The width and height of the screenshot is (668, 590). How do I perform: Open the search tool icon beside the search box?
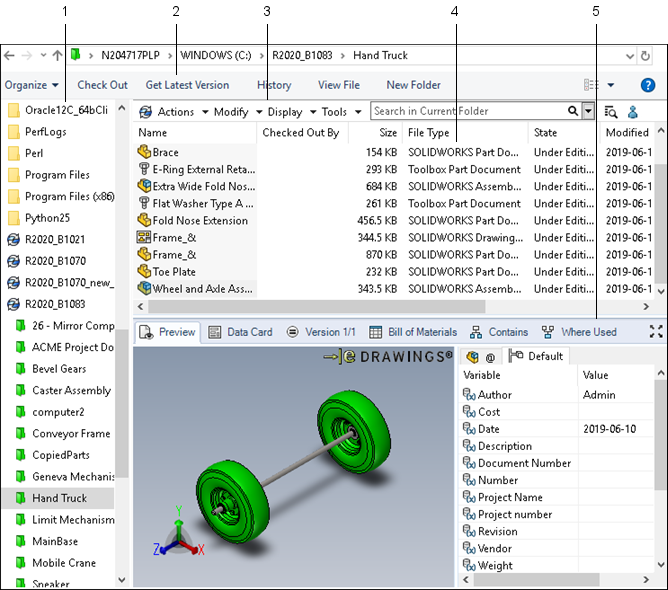pyautogui.click(x=610, y=112)
